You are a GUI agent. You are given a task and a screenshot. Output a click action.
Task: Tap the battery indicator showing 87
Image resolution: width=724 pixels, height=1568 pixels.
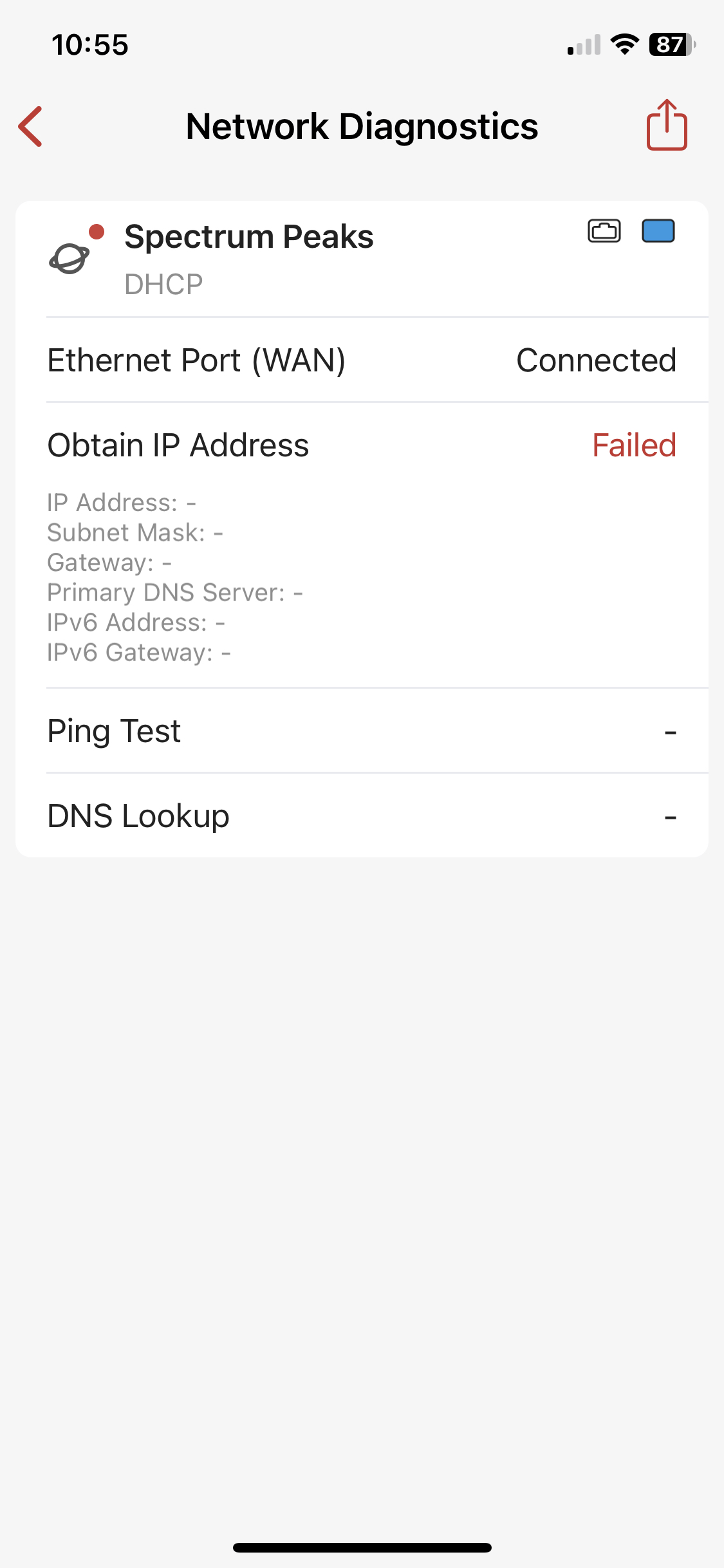[x=672, y=44]
